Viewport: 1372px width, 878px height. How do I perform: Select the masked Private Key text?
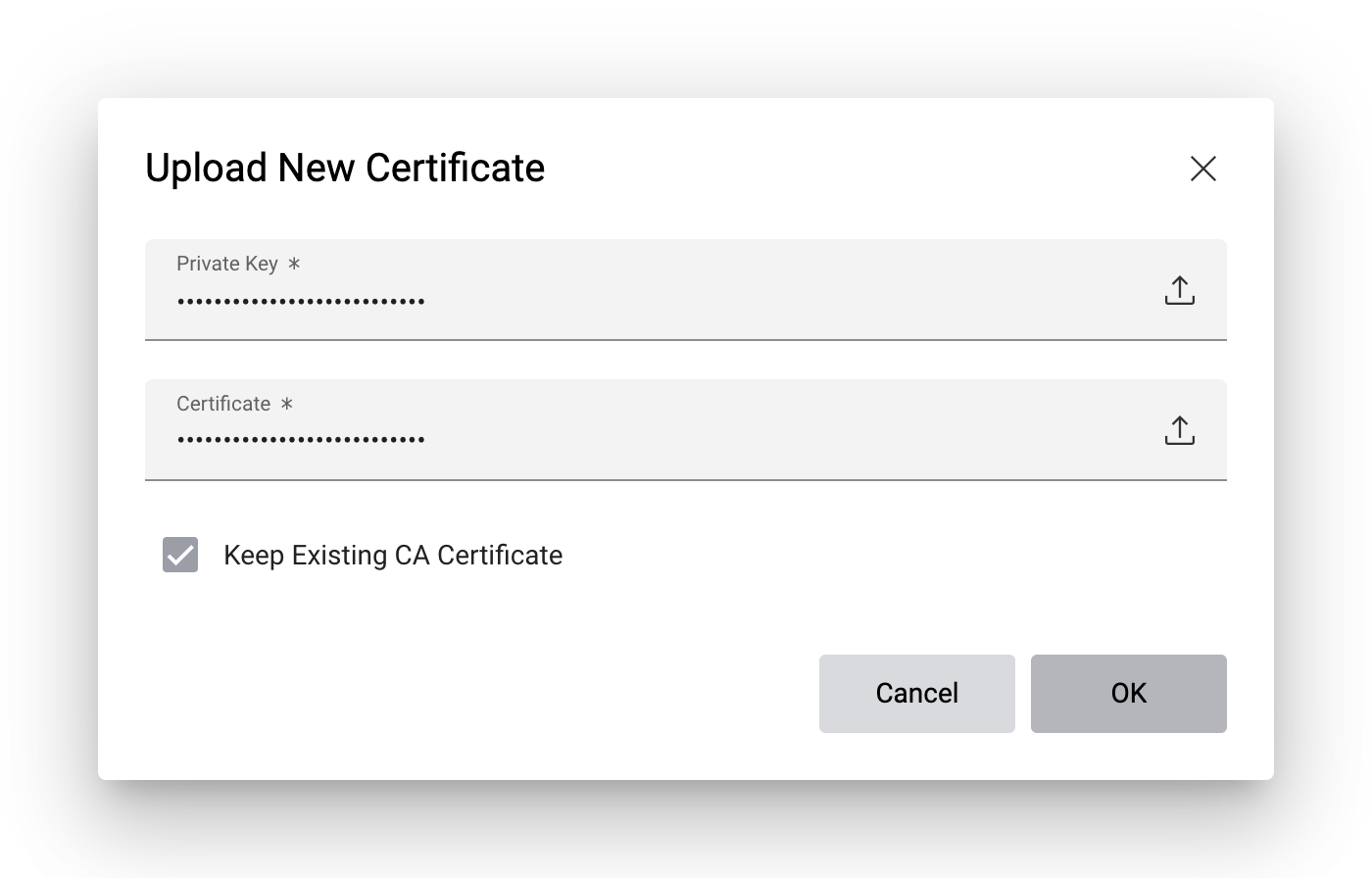tap(300, 300)
